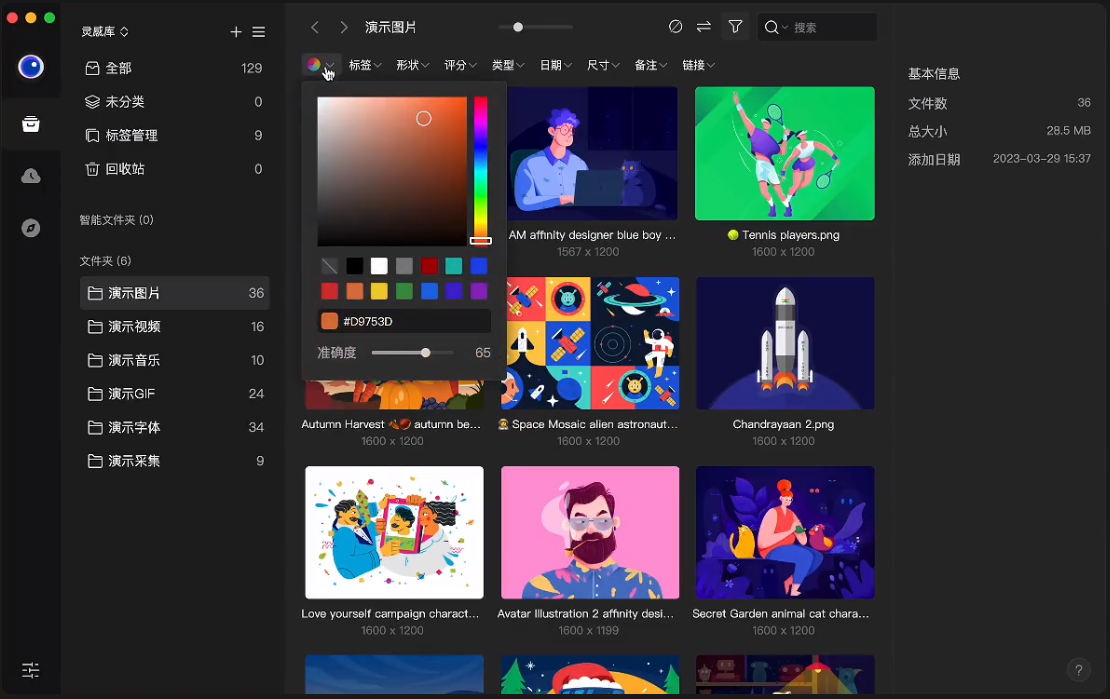
Task: Pick the black color swatch
Action: (354, 266)
